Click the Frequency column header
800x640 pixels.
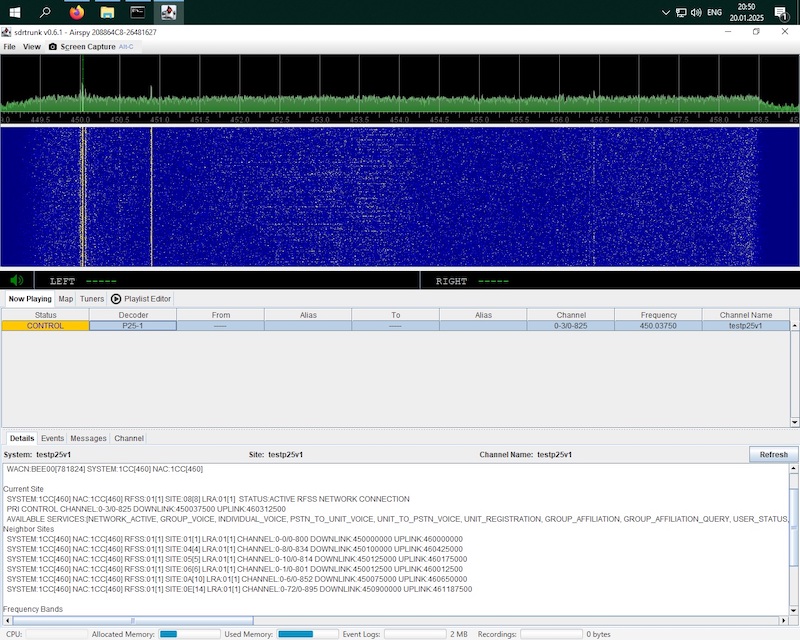coord(659,315)
